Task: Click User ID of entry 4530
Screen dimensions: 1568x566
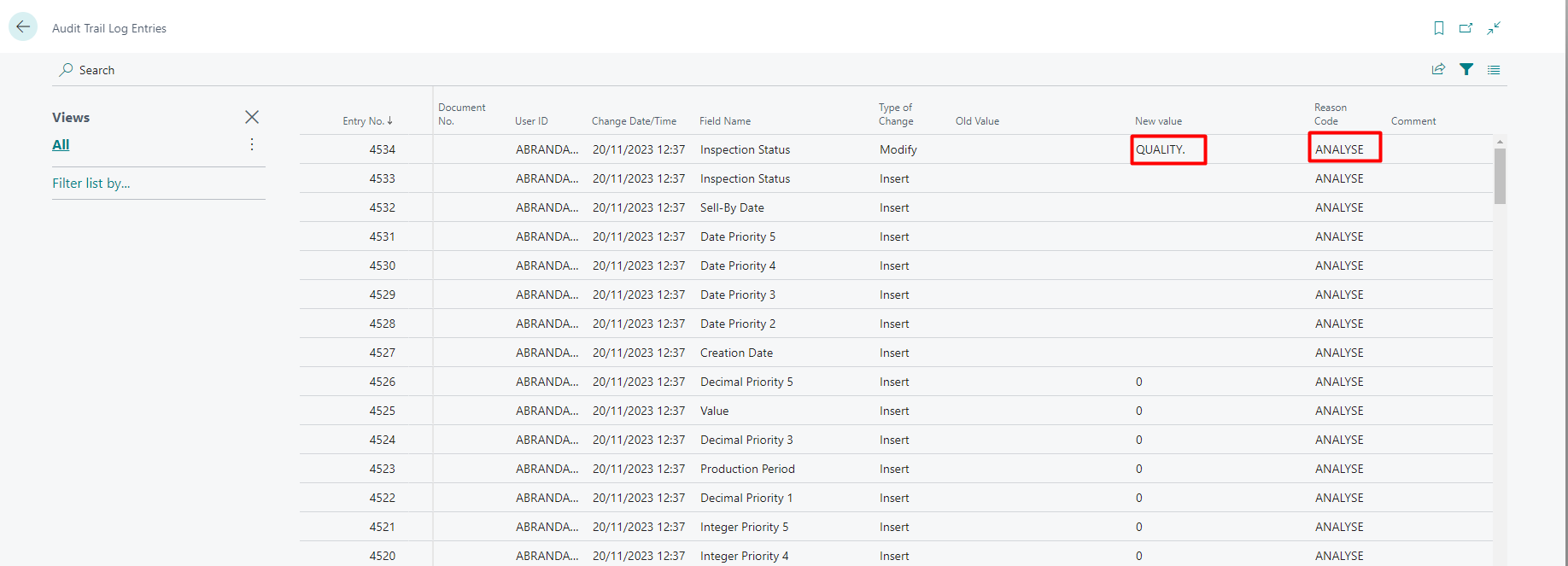Action: (547, 265)
